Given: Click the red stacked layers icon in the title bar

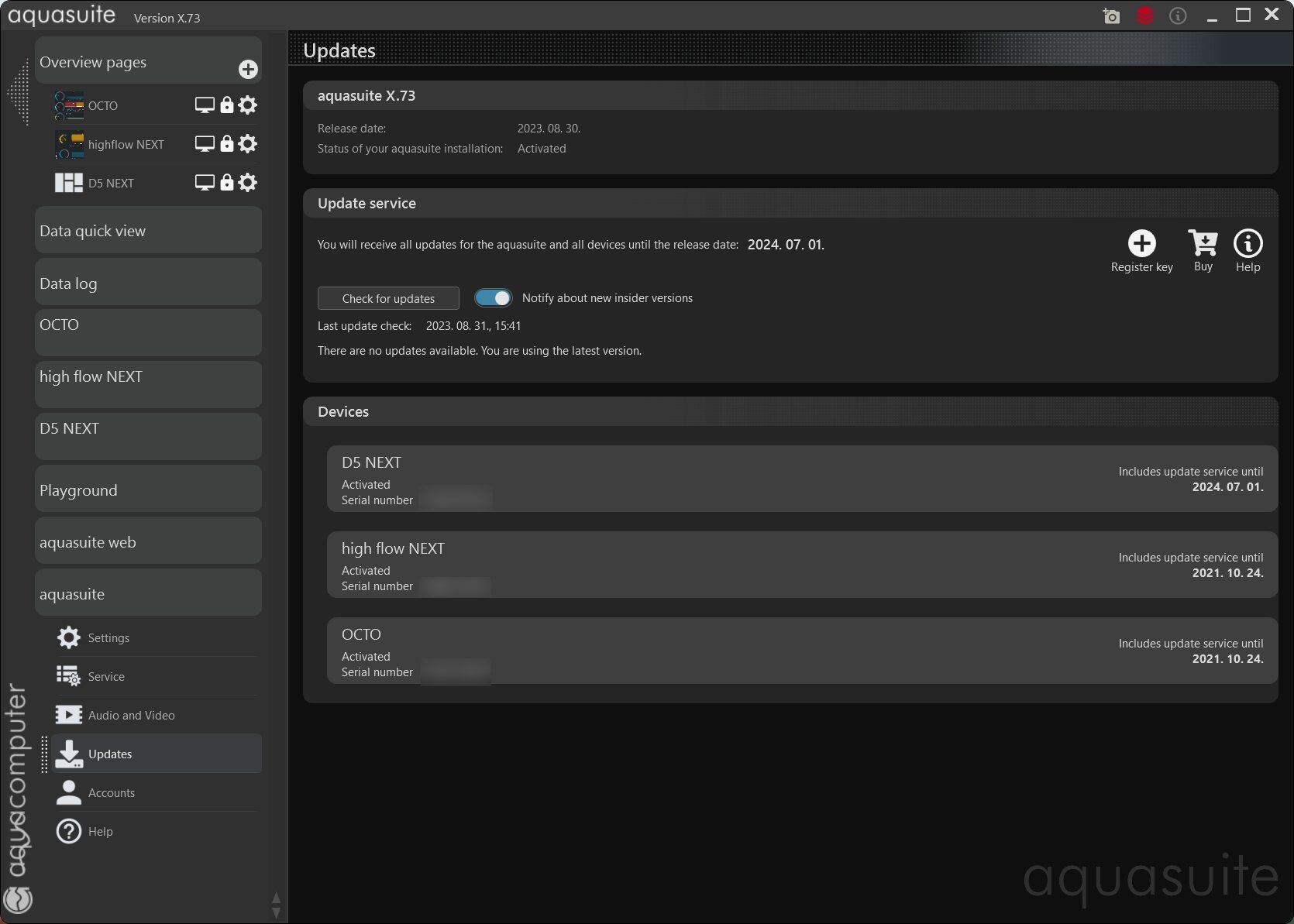Looking at the screenshot, I should click(1145, 15).
